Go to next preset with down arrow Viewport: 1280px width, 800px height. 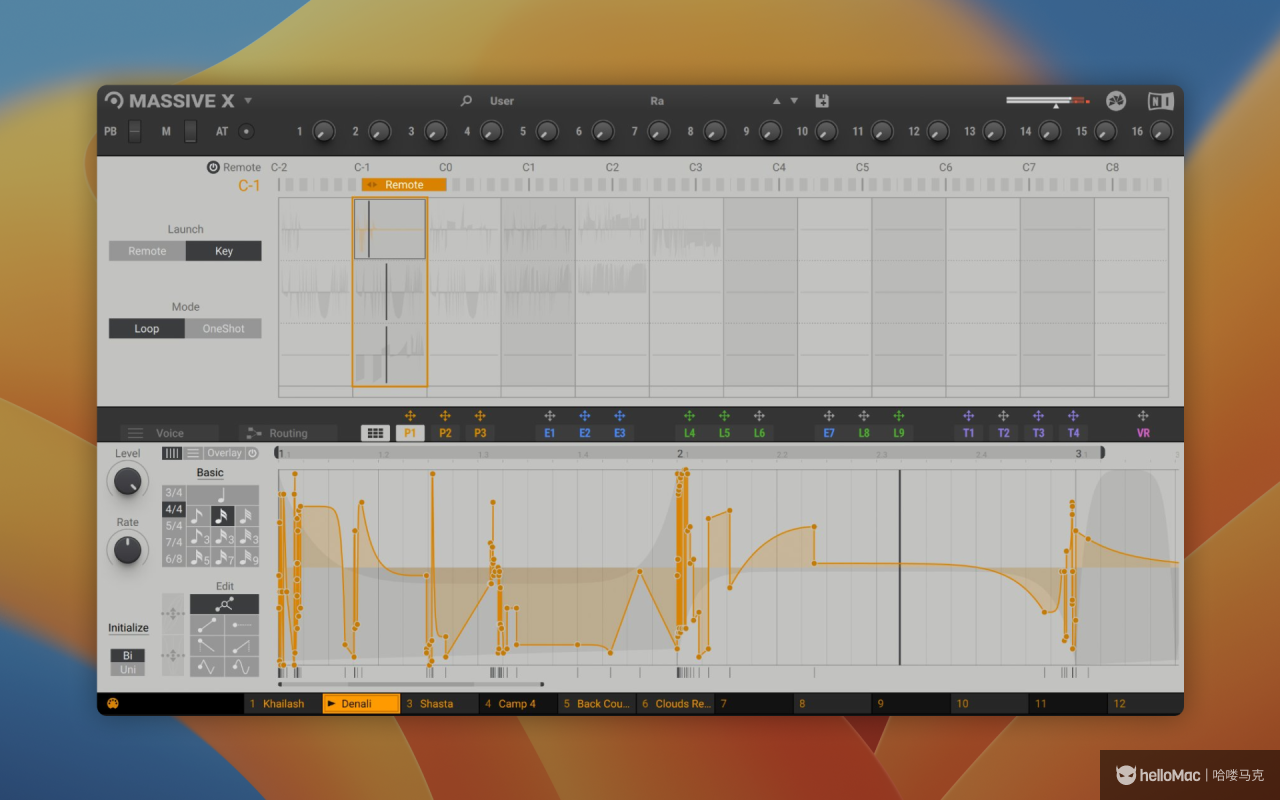[x=794, y=101]
